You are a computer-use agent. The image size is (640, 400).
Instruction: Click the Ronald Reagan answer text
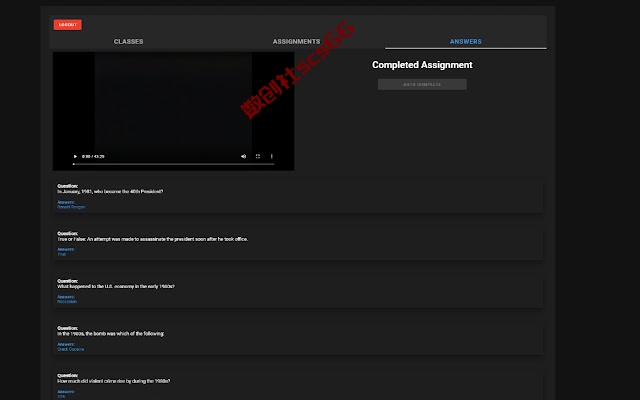71,207
